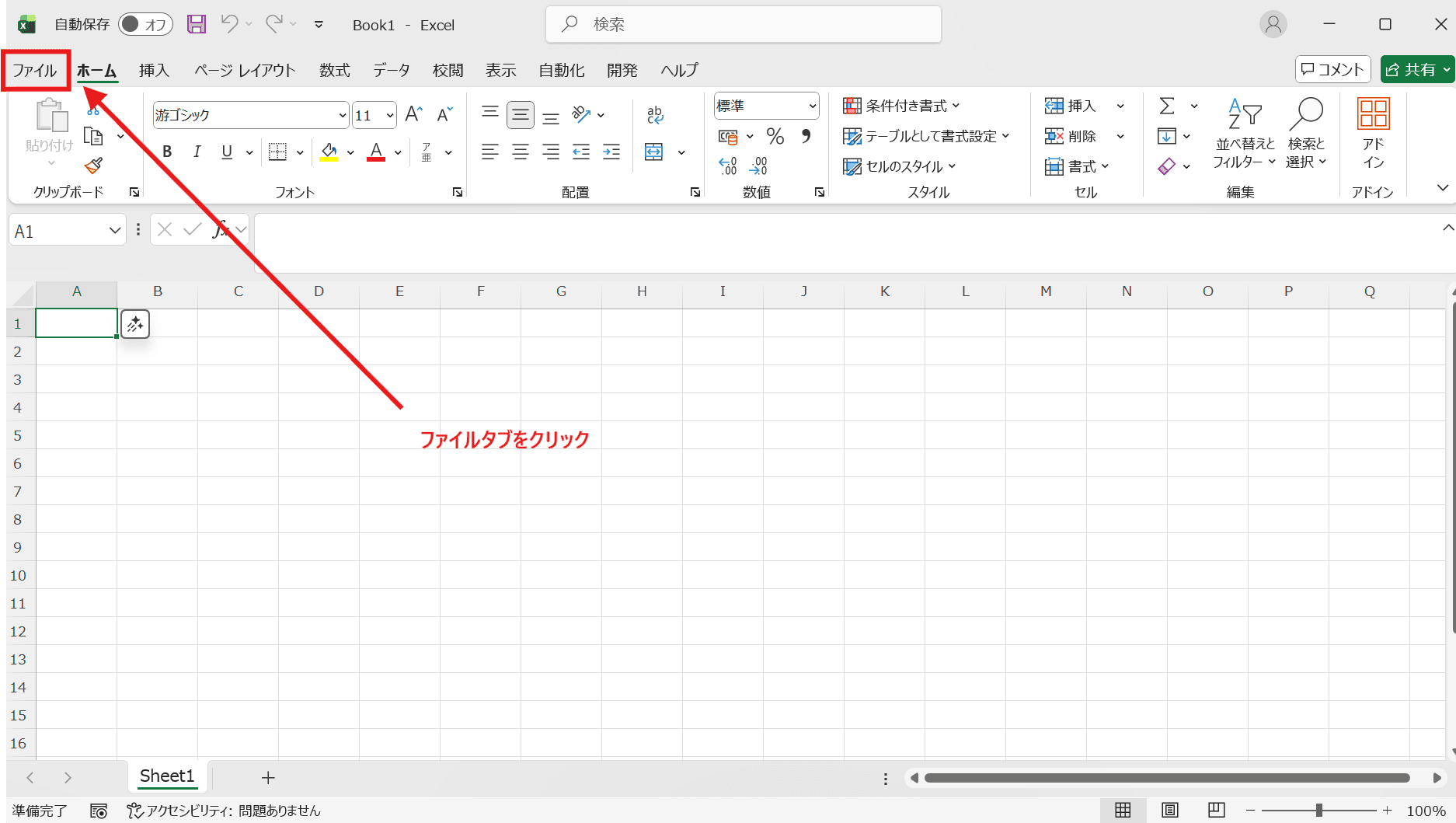
Task: Open the Name Box dropdown arrow
Action: 114,231
